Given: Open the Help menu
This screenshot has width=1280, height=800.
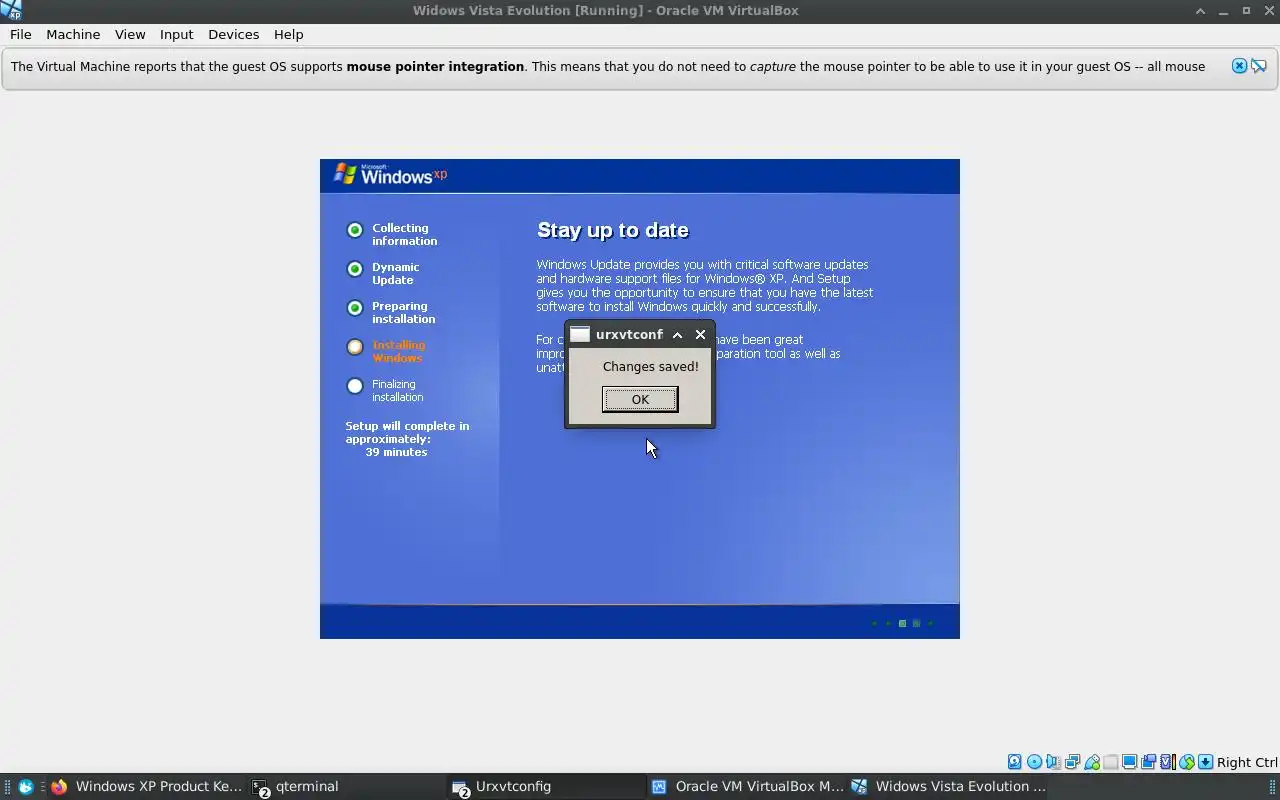Looking at the screenshot, I should pyautogui.click(x=288, y=34).
